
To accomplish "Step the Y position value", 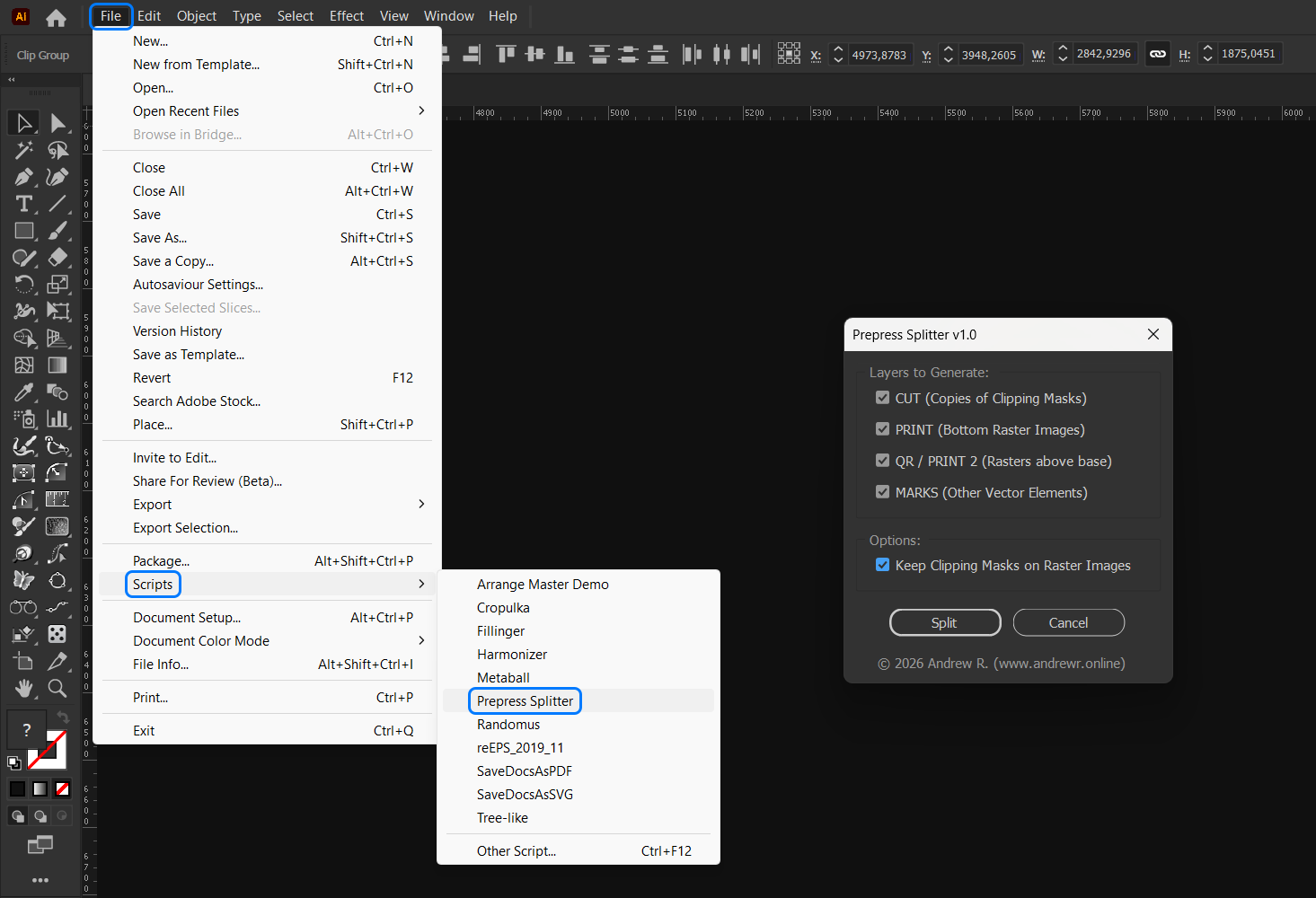I will [x=948, y=55].
